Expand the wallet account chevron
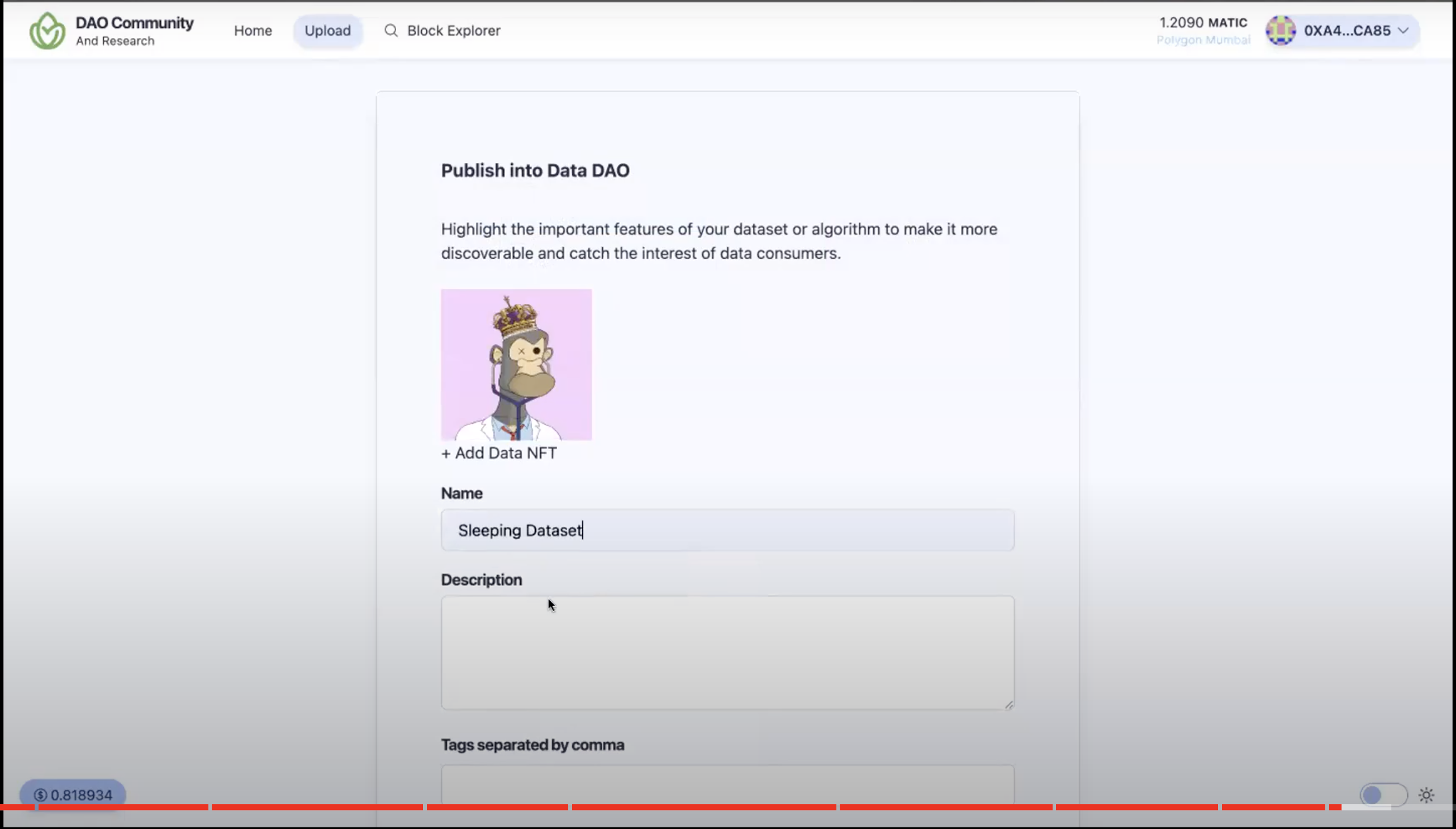The height and width of the screenshot is (829, 1456). point(1403,31)
